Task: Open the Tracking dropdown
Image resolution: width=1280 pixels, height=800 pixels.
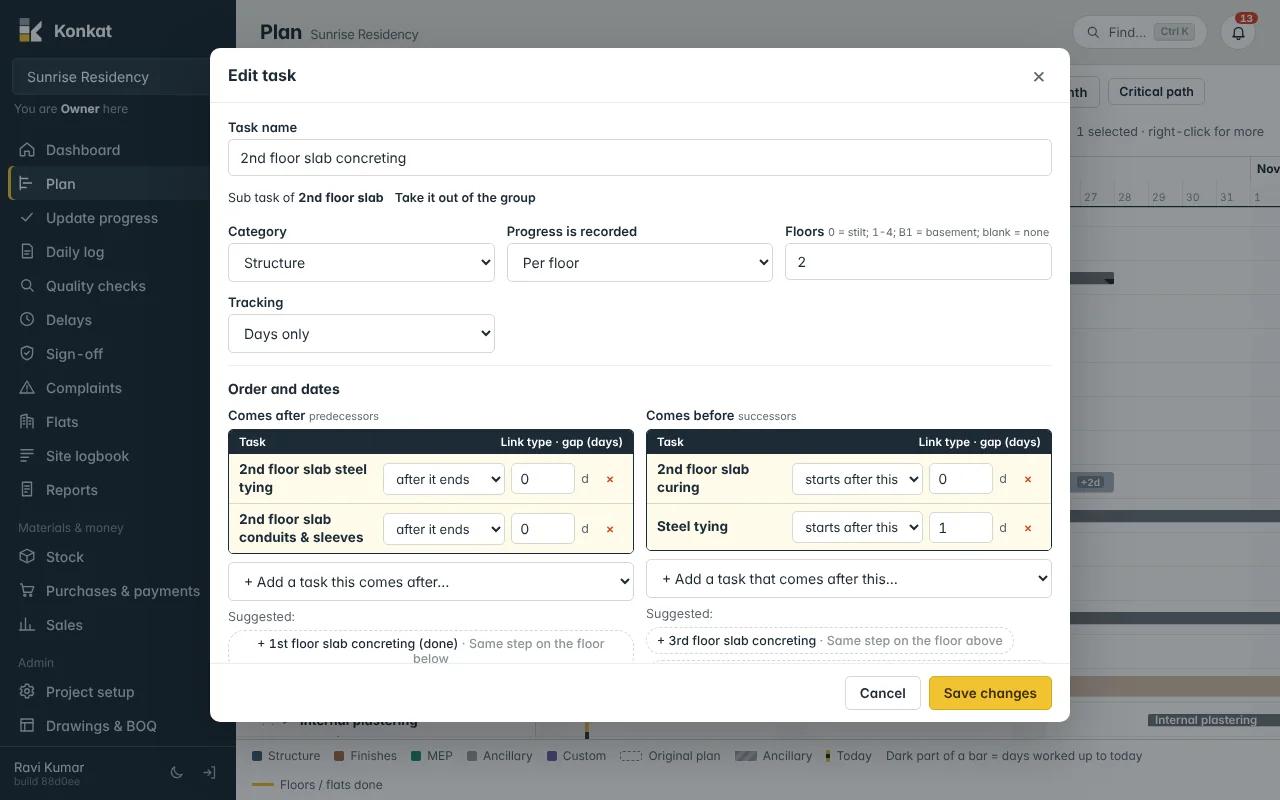Action: (x=361, y=334)
